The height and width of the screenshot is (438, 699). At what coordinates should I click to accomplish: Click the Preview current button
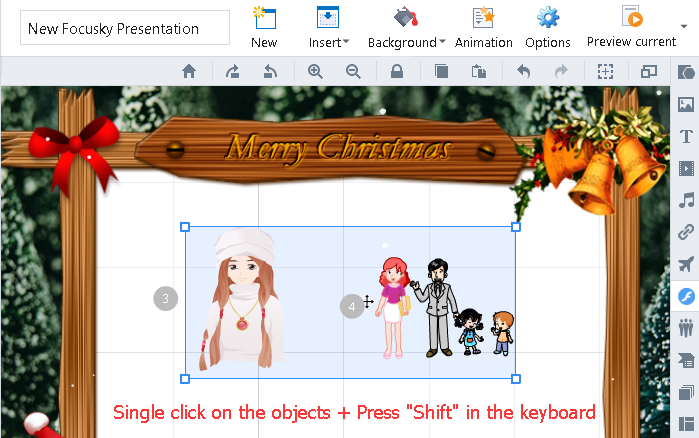point(631,27)
